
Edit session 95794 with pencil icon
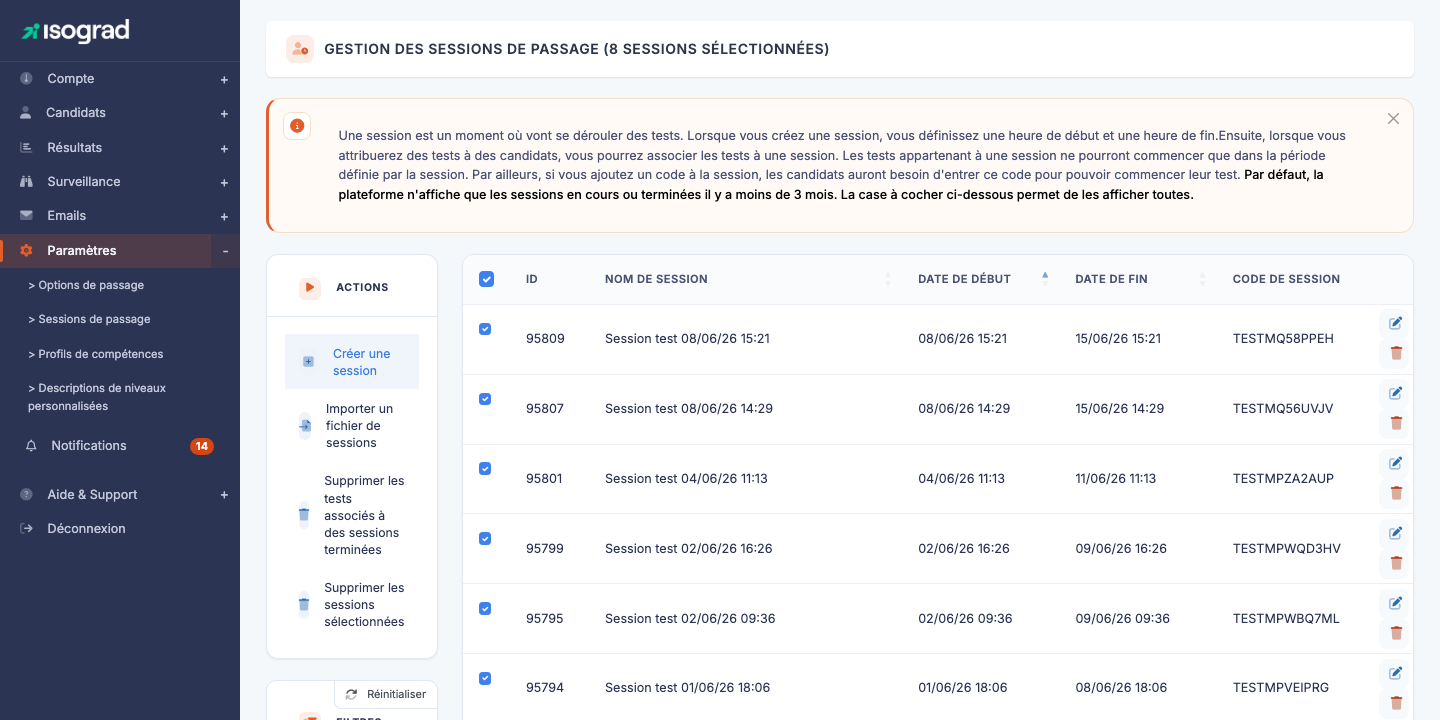[x=1396, y=673]
